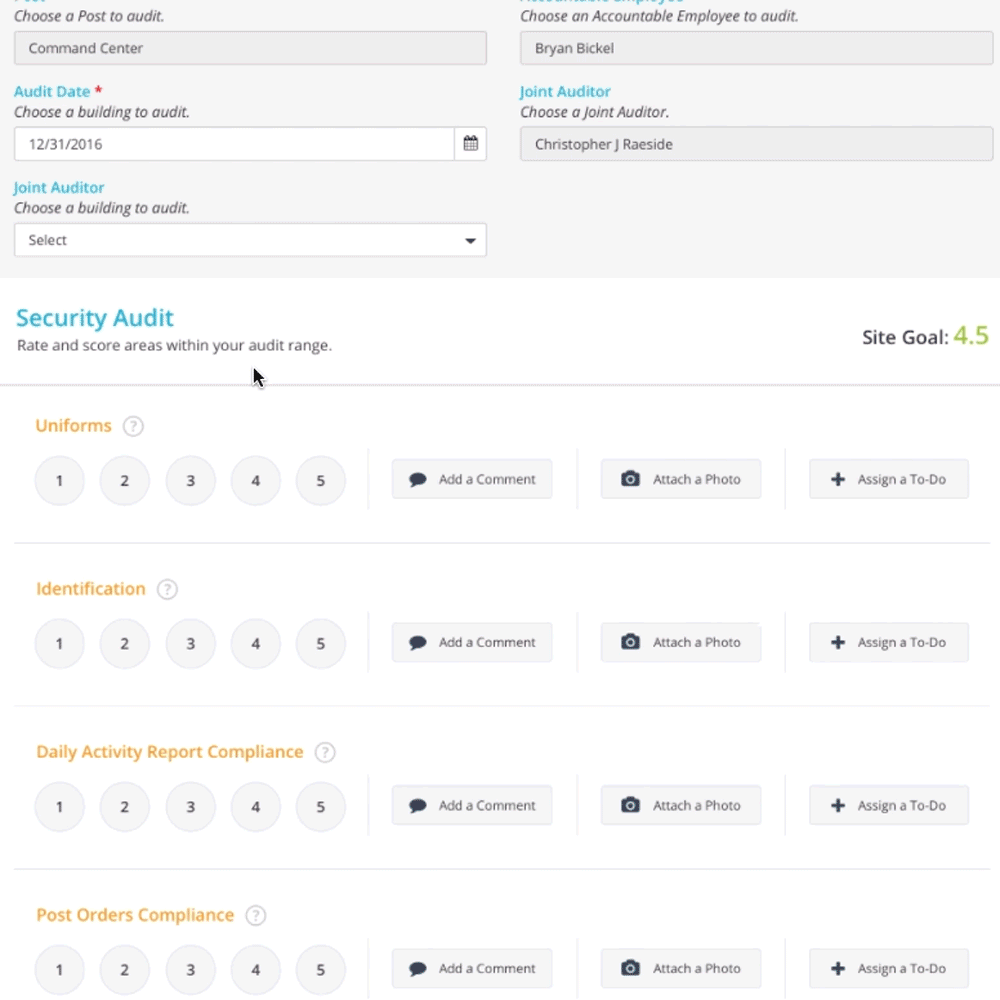Open the Audit Date calendar picker
The width and height of the screenshot is (1000, 1000).
click(x=471, y=144)
